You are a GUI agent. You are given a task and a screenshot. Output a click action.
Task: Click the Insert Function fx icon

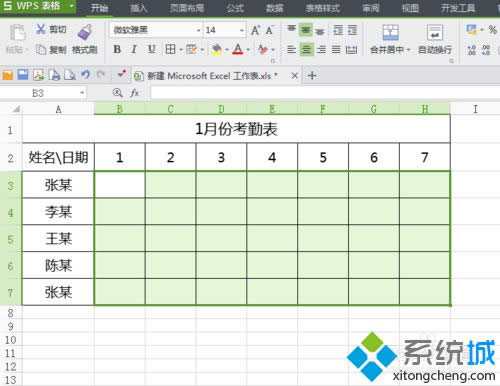point(134,93)
